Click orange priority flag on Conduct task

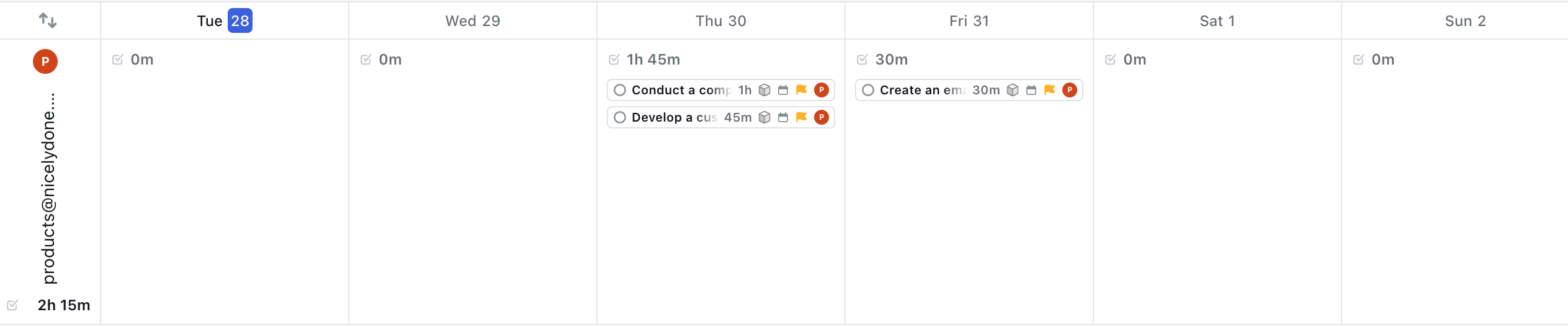pos(802,90)
